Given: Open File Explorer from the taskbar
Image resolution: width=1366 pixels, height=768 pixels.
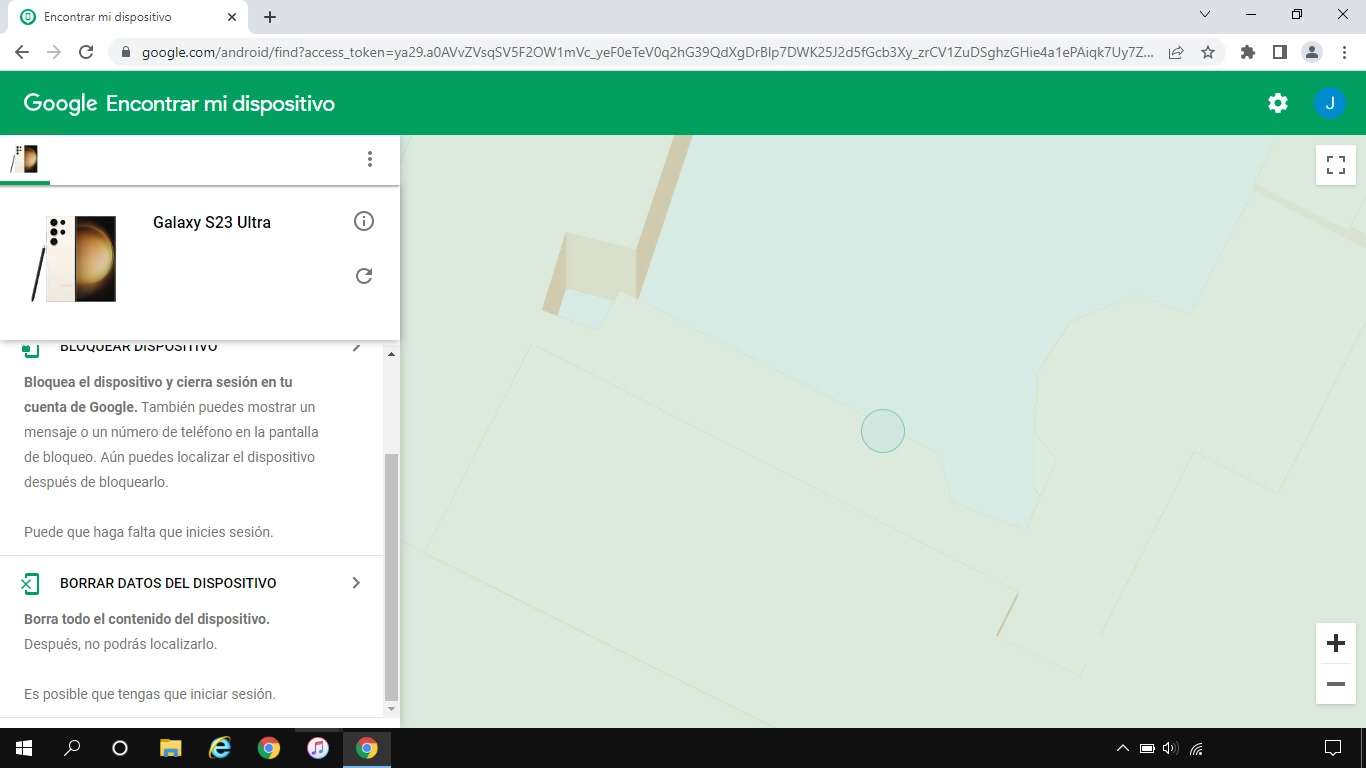Looking at the screenshot, I should point(171,748).
